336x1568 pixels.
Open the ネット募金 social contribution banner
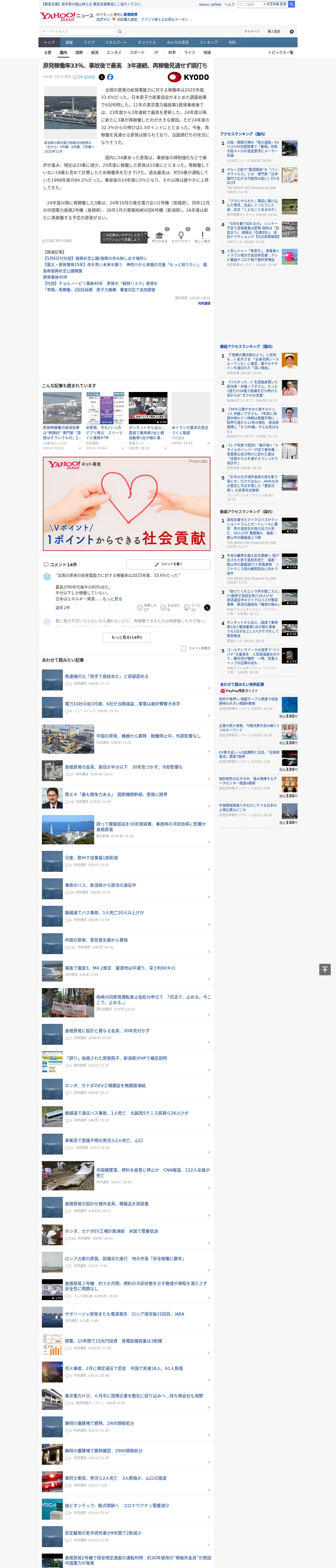(127, 504)
